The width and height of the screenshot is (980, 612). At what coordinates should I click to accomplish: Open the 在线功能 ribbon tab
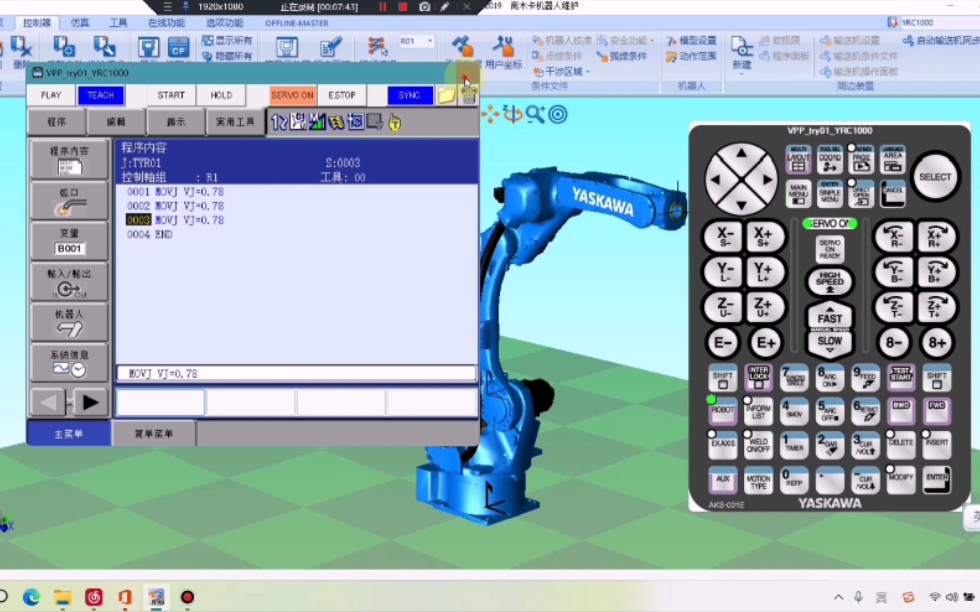(x=166, y=23)
